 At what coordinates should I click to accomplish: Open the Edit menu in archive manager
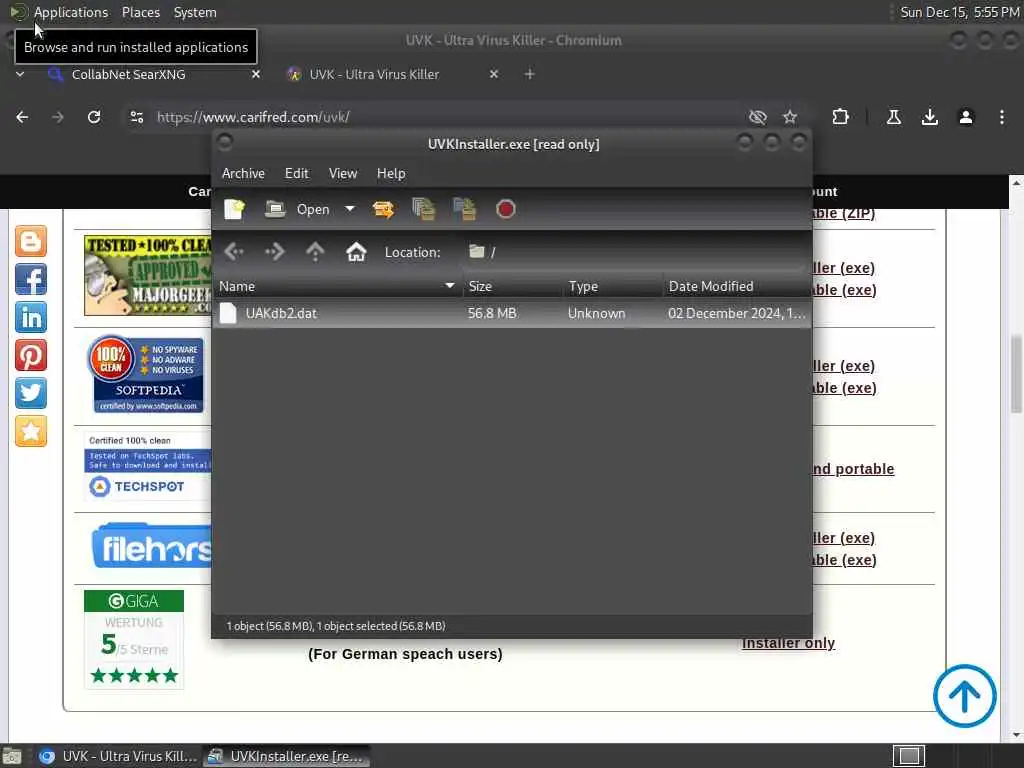(296, 173)
